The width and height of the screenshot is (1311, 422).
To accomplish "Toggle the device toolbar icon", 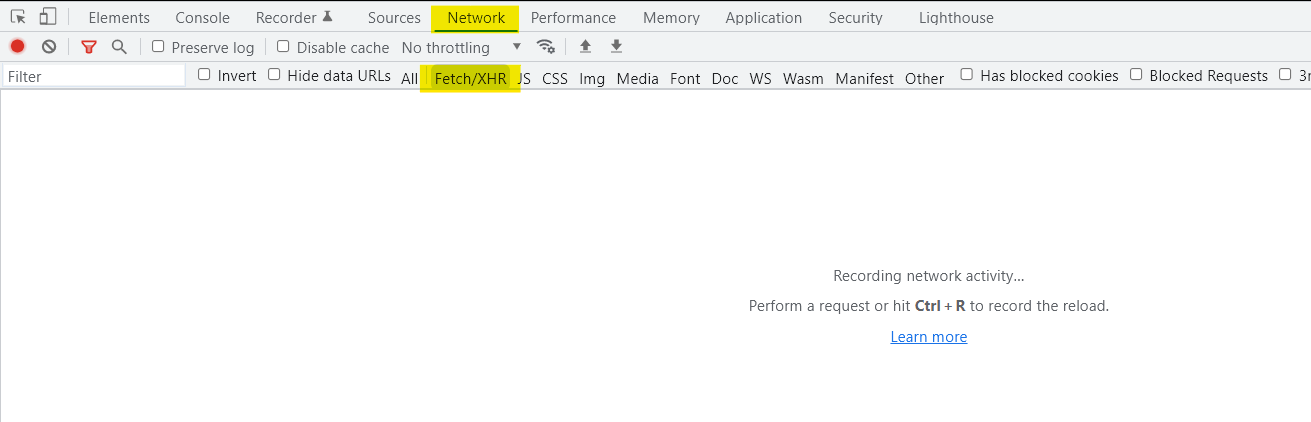I will point(48,17).
